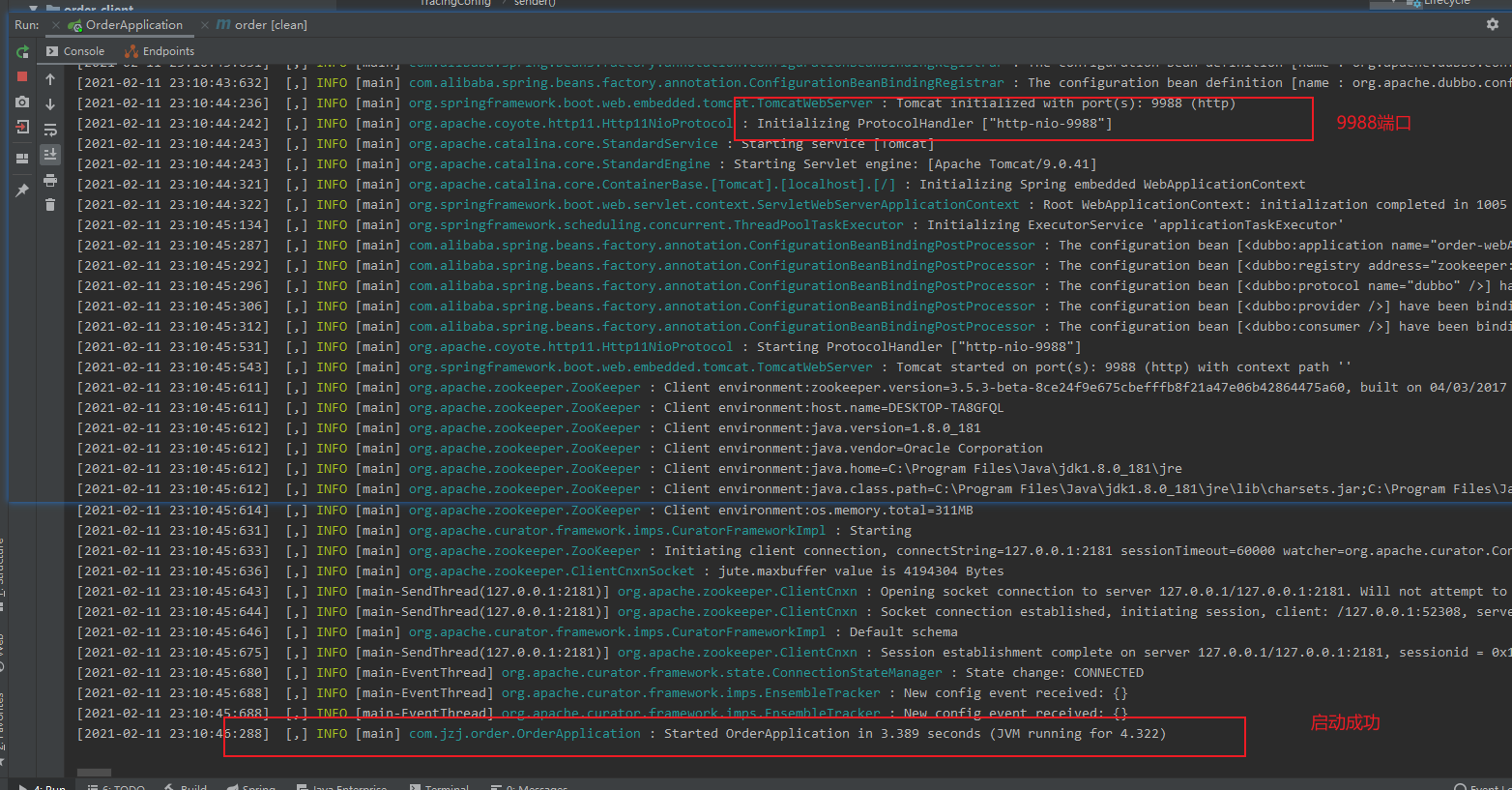Click 'Client environment:os.memory.total=311MB' line

pos(818,511)
